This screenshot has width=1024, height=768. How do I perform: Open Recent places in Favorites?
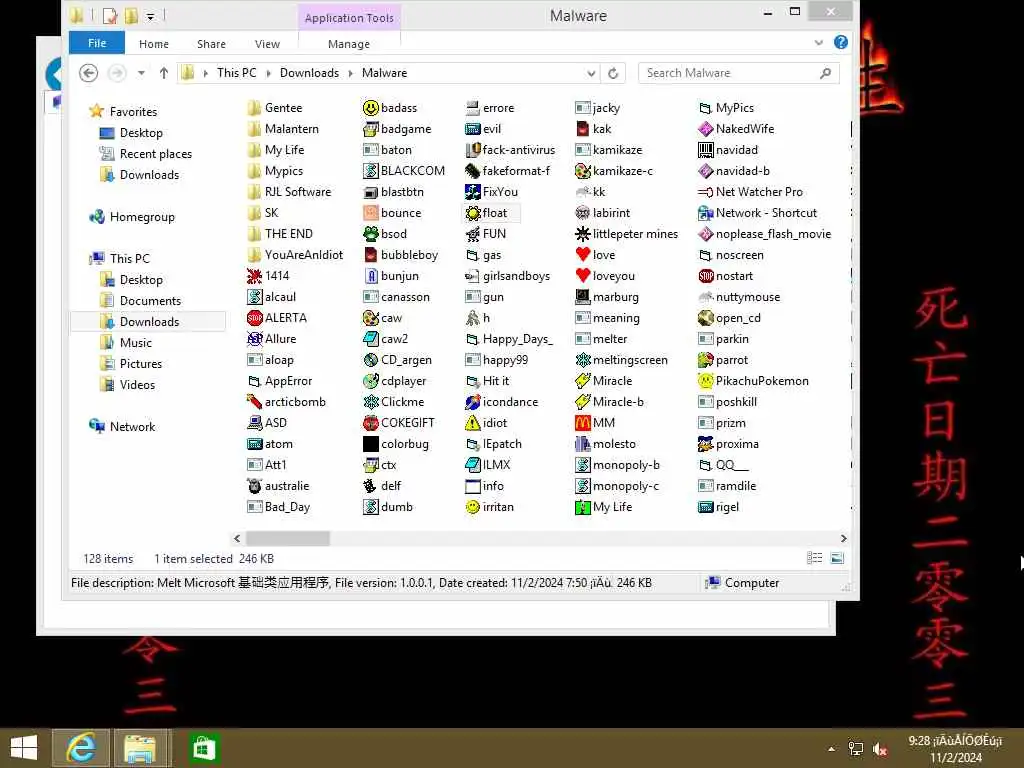click(x=146, y=154)
